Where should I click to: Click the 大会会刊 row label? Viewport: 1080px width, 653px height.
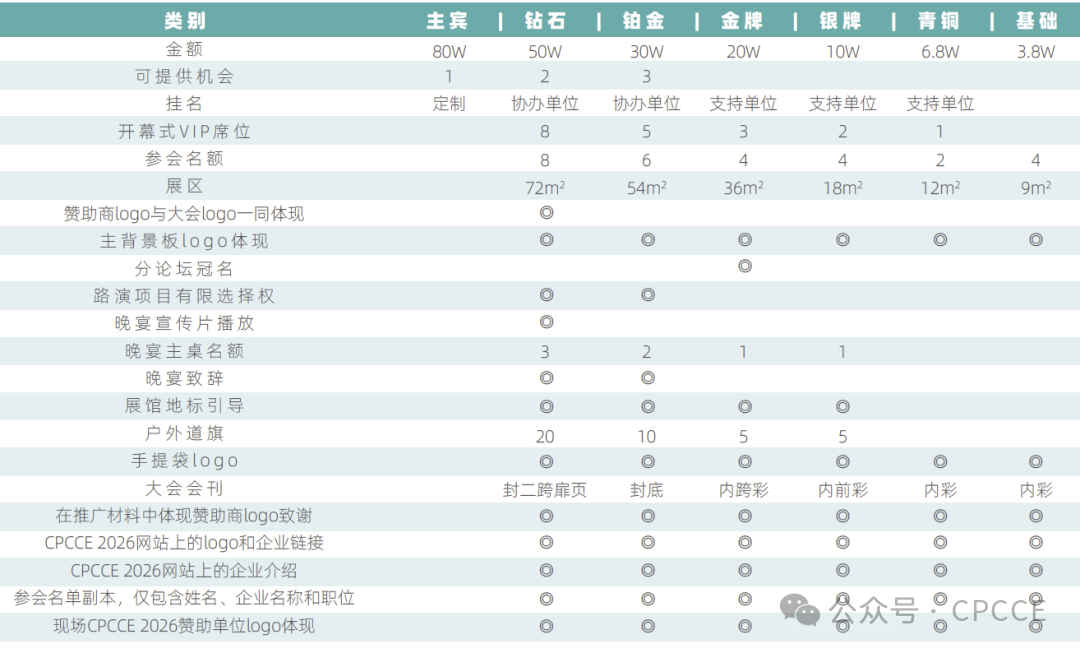[x=184, y=488]
